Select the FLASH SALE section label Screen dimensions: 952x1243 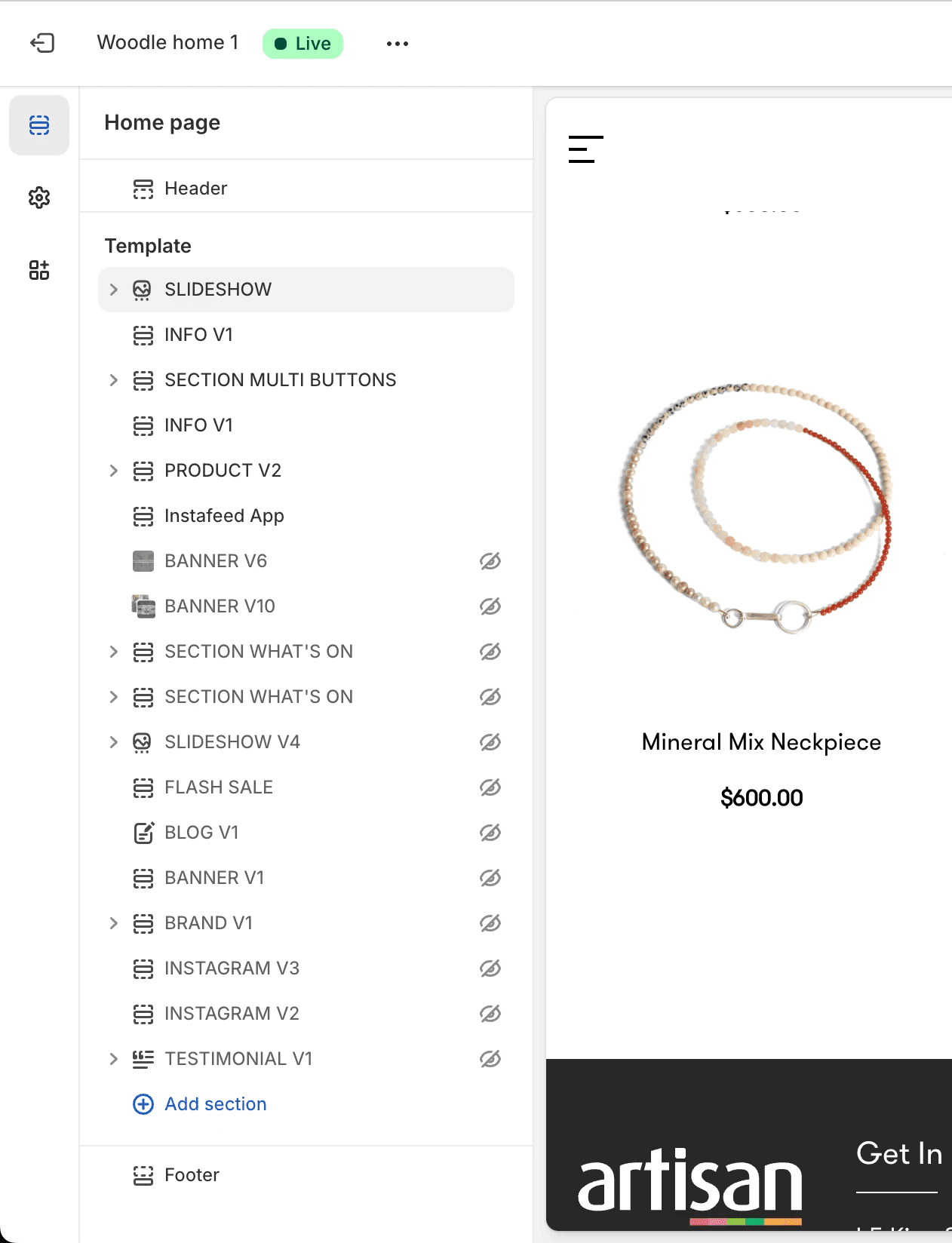point(219,787)
